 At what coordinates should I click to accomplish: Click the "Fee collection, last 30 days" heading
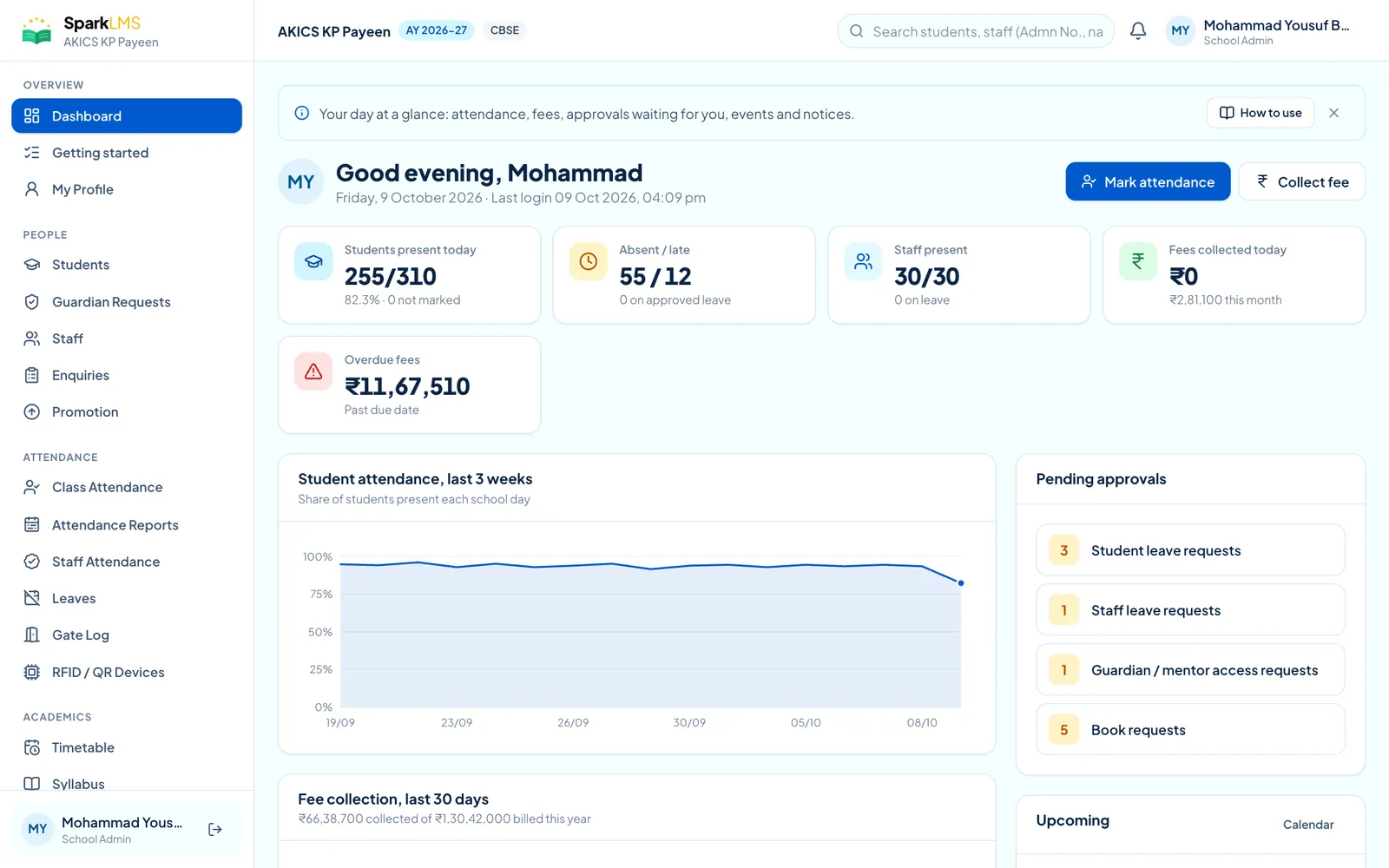393,799
